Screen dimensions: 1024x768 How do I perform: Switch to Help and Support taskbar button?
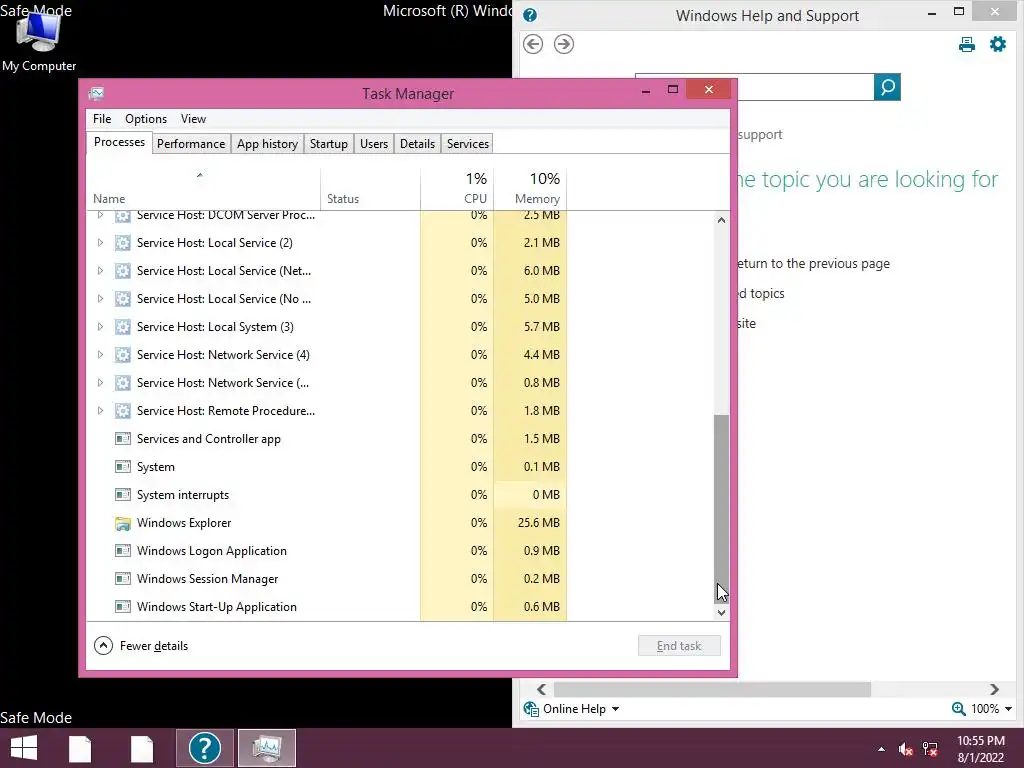[x=204, y=748]
